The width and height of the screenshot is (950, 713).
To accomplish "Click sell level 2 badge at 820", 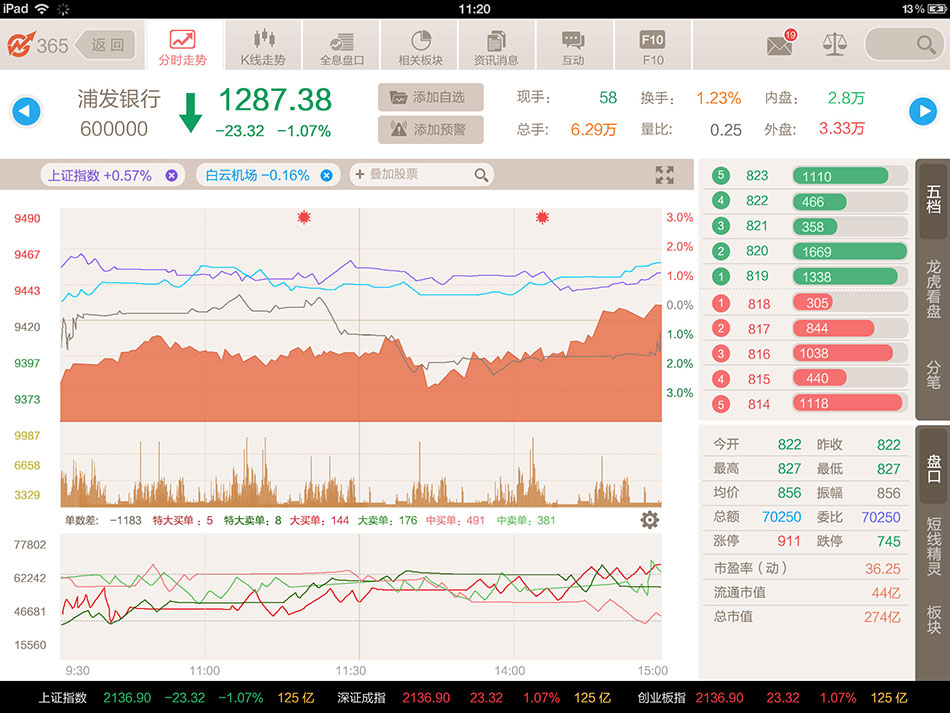I will point(720,251).
